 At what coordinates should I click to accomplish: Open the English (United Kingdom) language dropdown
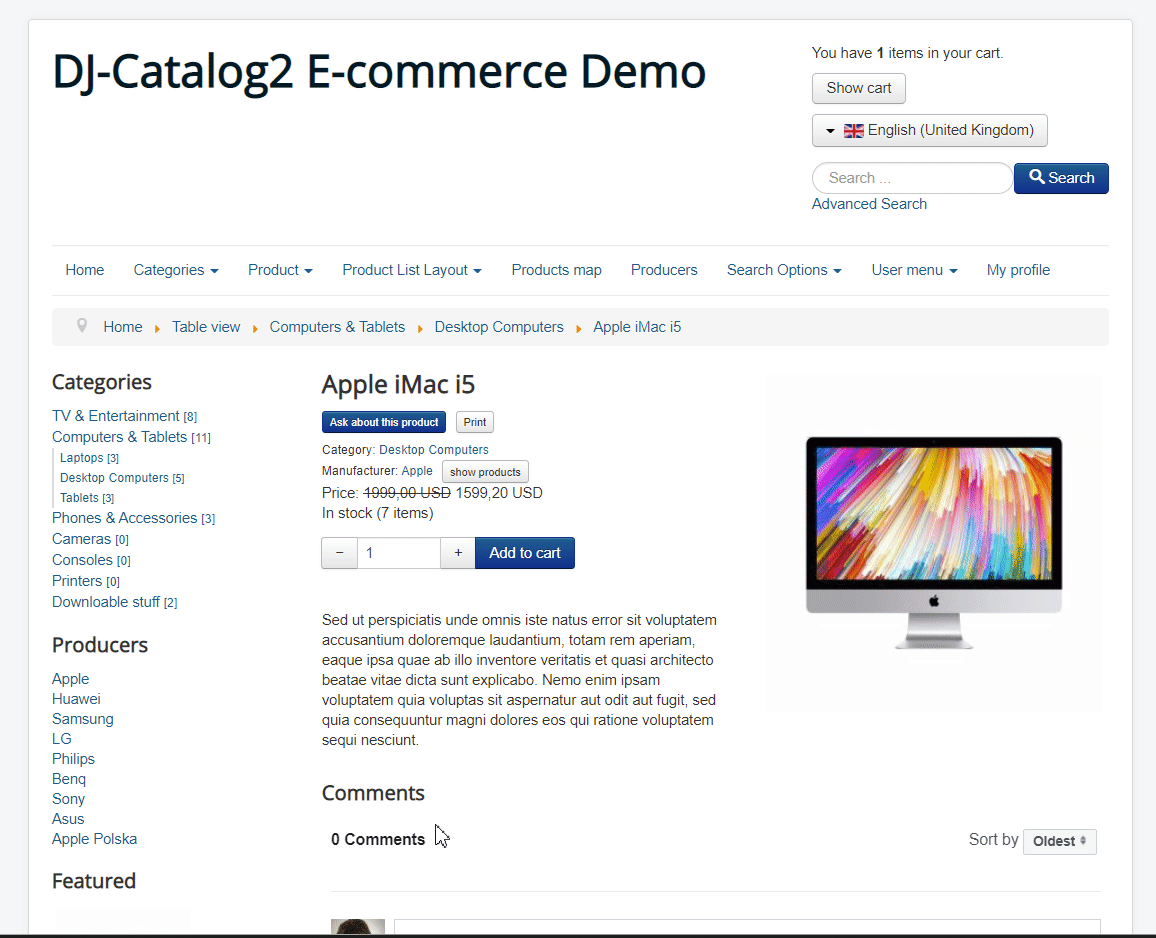pyautogui.click(x=929, y=131)
